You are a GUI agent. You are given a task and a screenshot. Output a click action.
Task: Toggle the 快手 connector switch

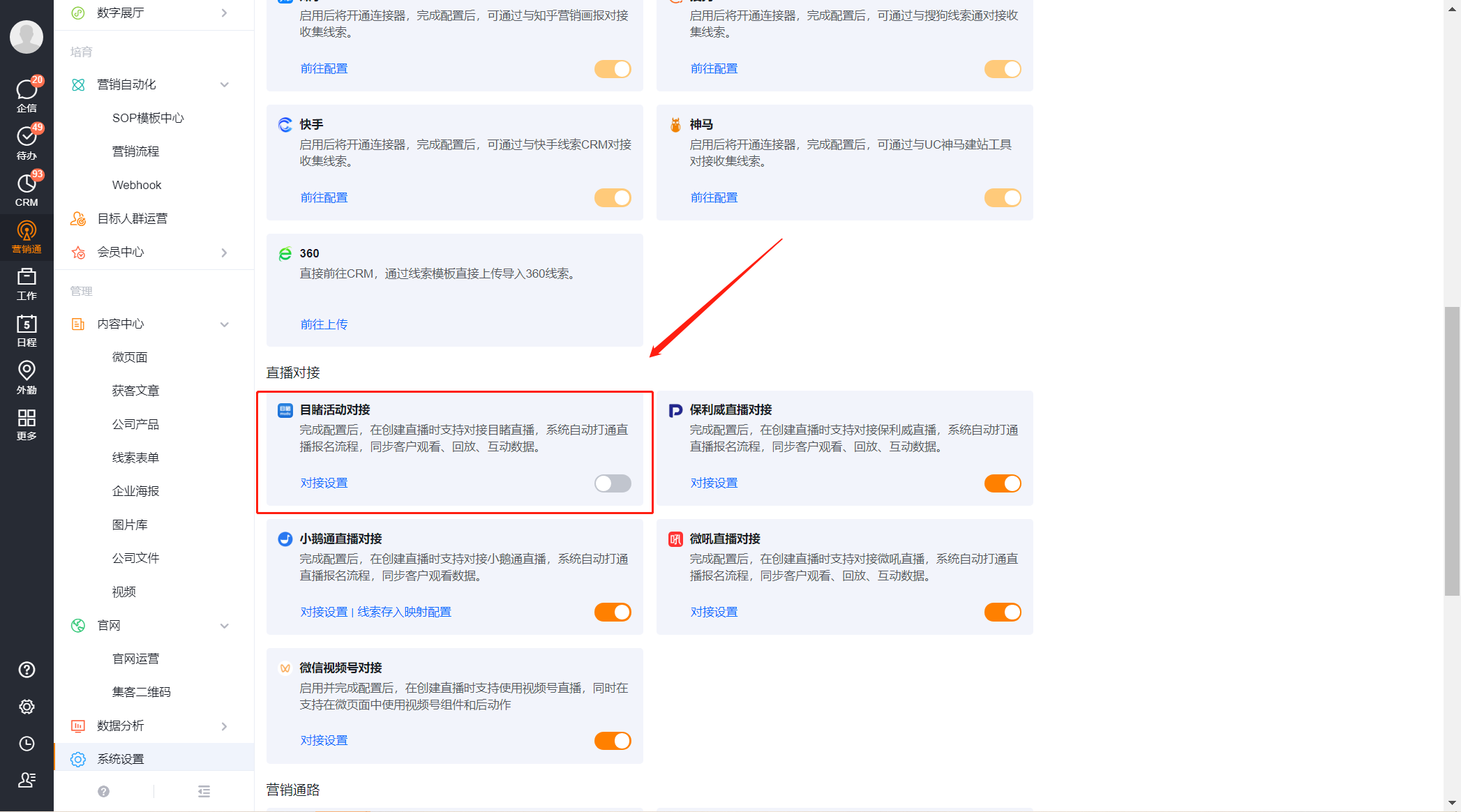[x=613, y=198]
